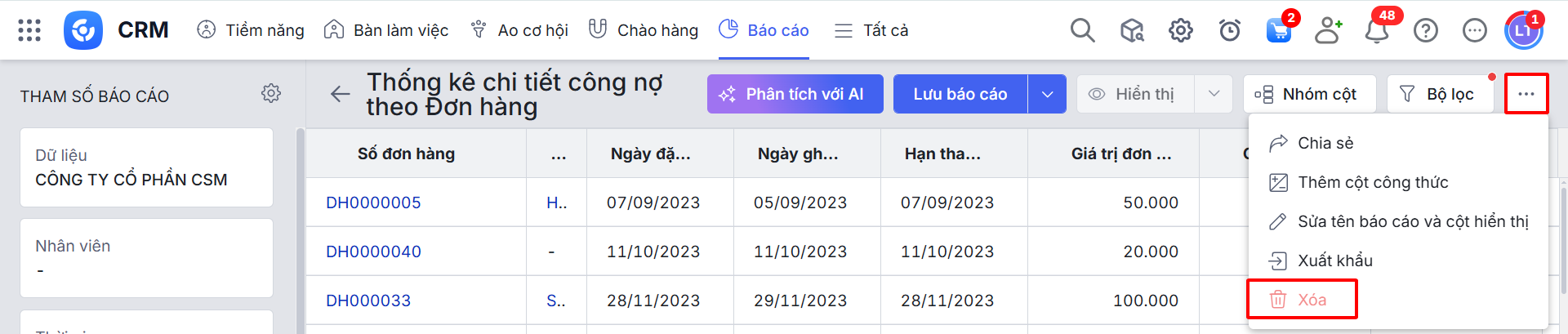Screen dimensions: 1568x334
Task: Expand the Lưu báo cáo dropdown arrow
Action: [x=1047, y=94]
